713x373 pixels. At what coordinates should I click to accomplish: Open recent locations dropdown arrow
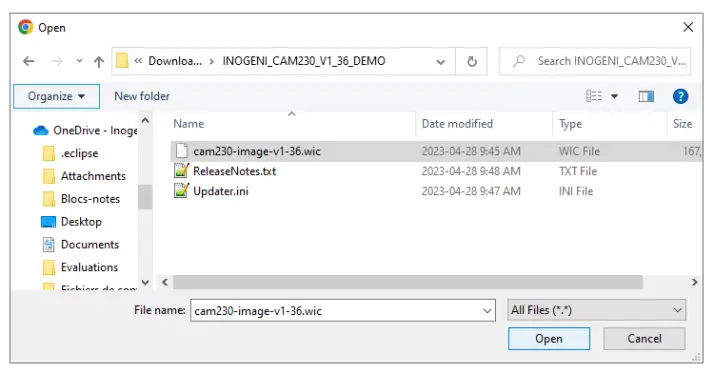point(79,61)
